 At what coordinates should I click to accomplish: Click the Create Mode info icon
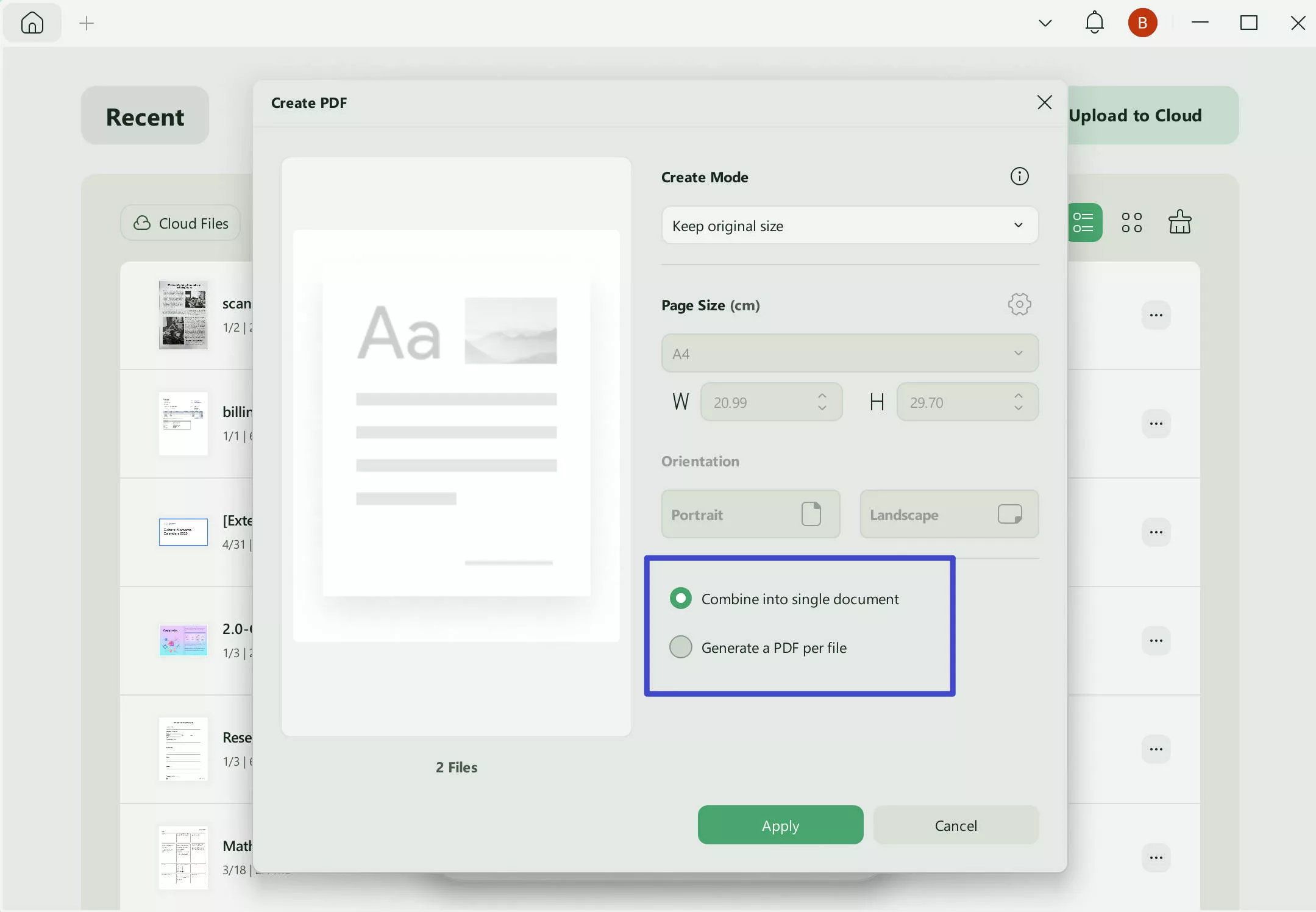point(1019,177)
